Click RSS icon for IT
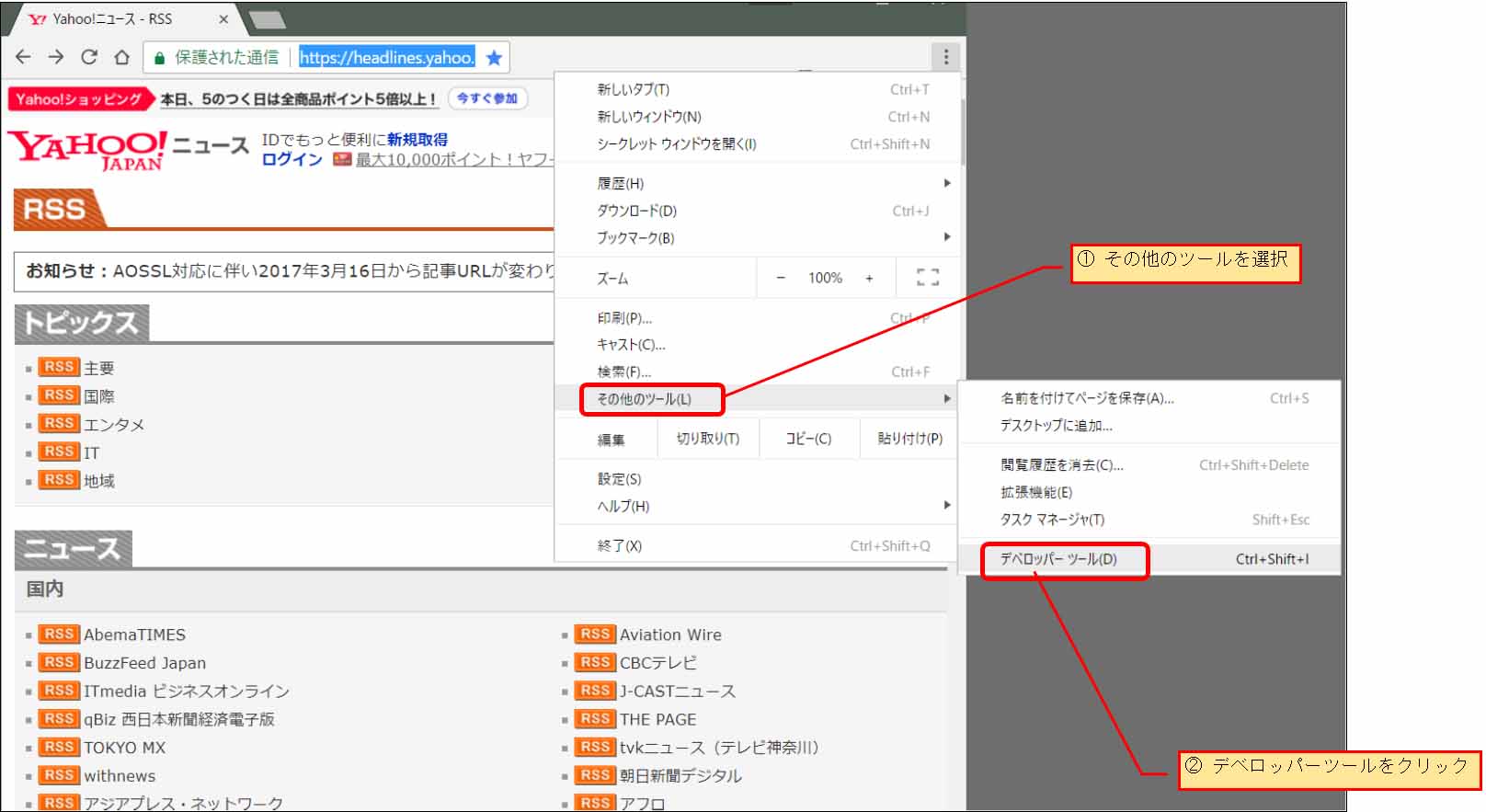This screenshot has height=812, width=1486. [59, 452]
